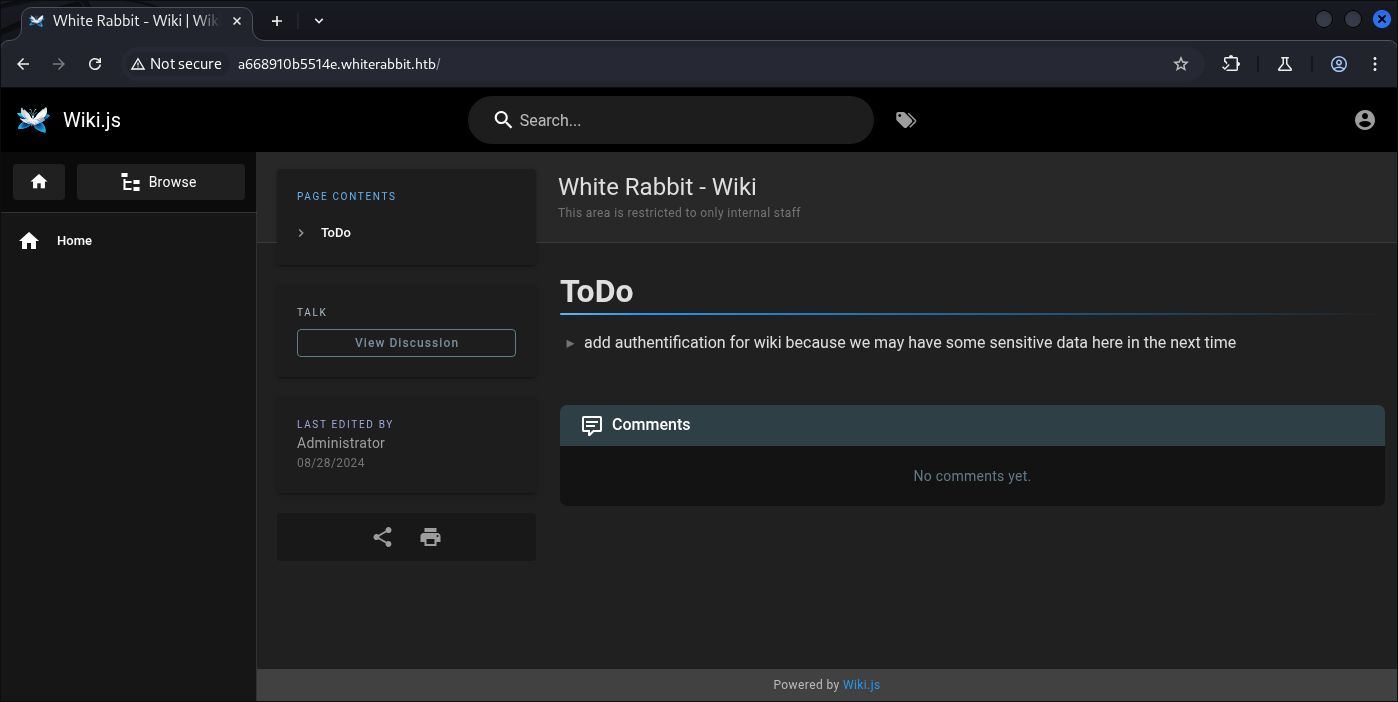Click the Not secure site info indicator
Viewport: 1398px width, 702px height.
coord(176,64)
